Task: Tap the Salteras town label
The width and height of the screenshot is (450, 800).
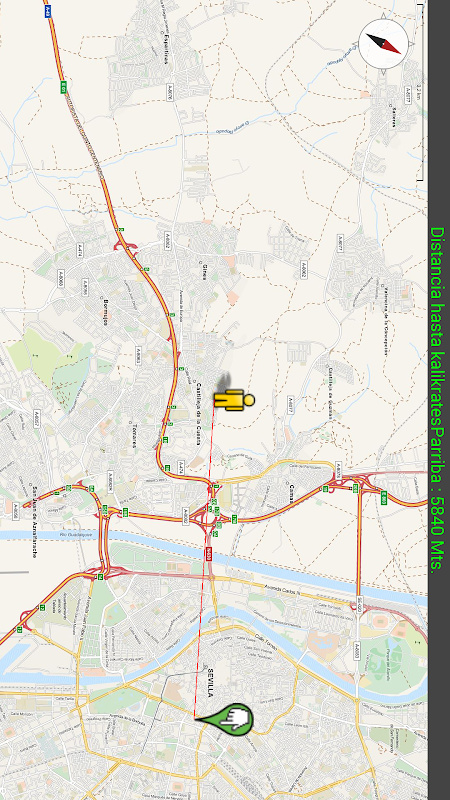Action: pos(394,119)
